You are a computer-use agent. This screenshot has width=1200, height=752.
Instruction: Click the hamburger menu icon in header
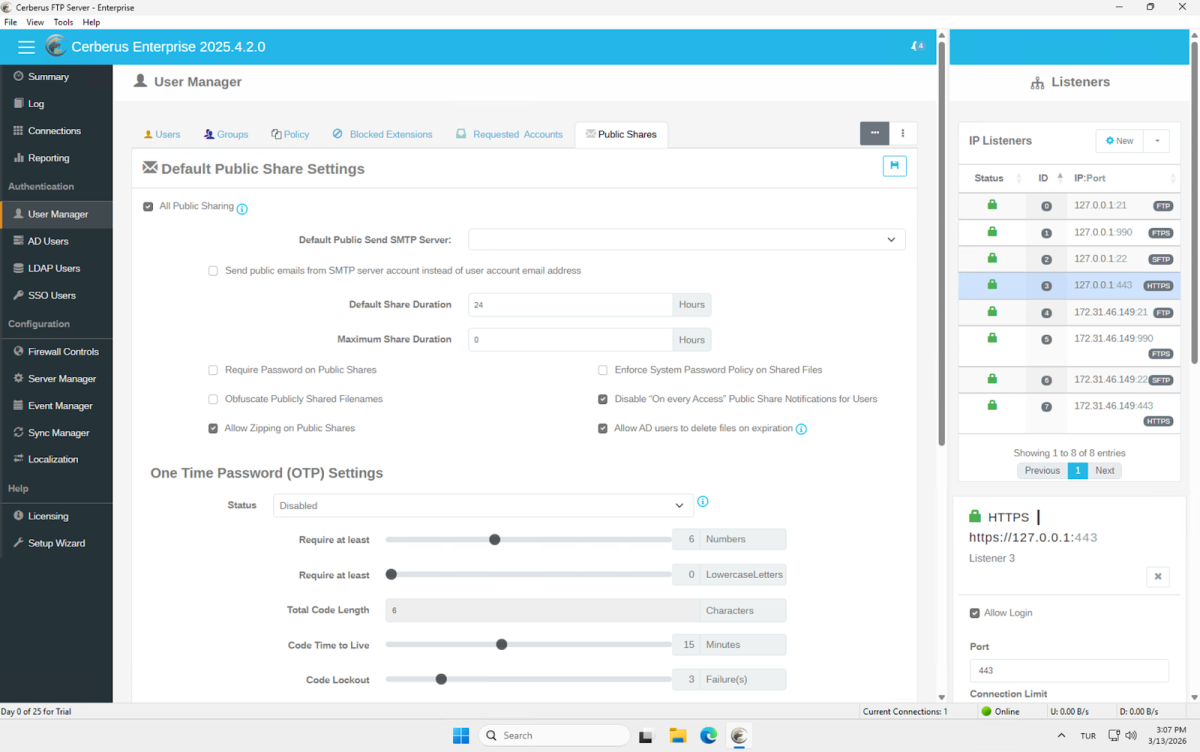point(26,47)
